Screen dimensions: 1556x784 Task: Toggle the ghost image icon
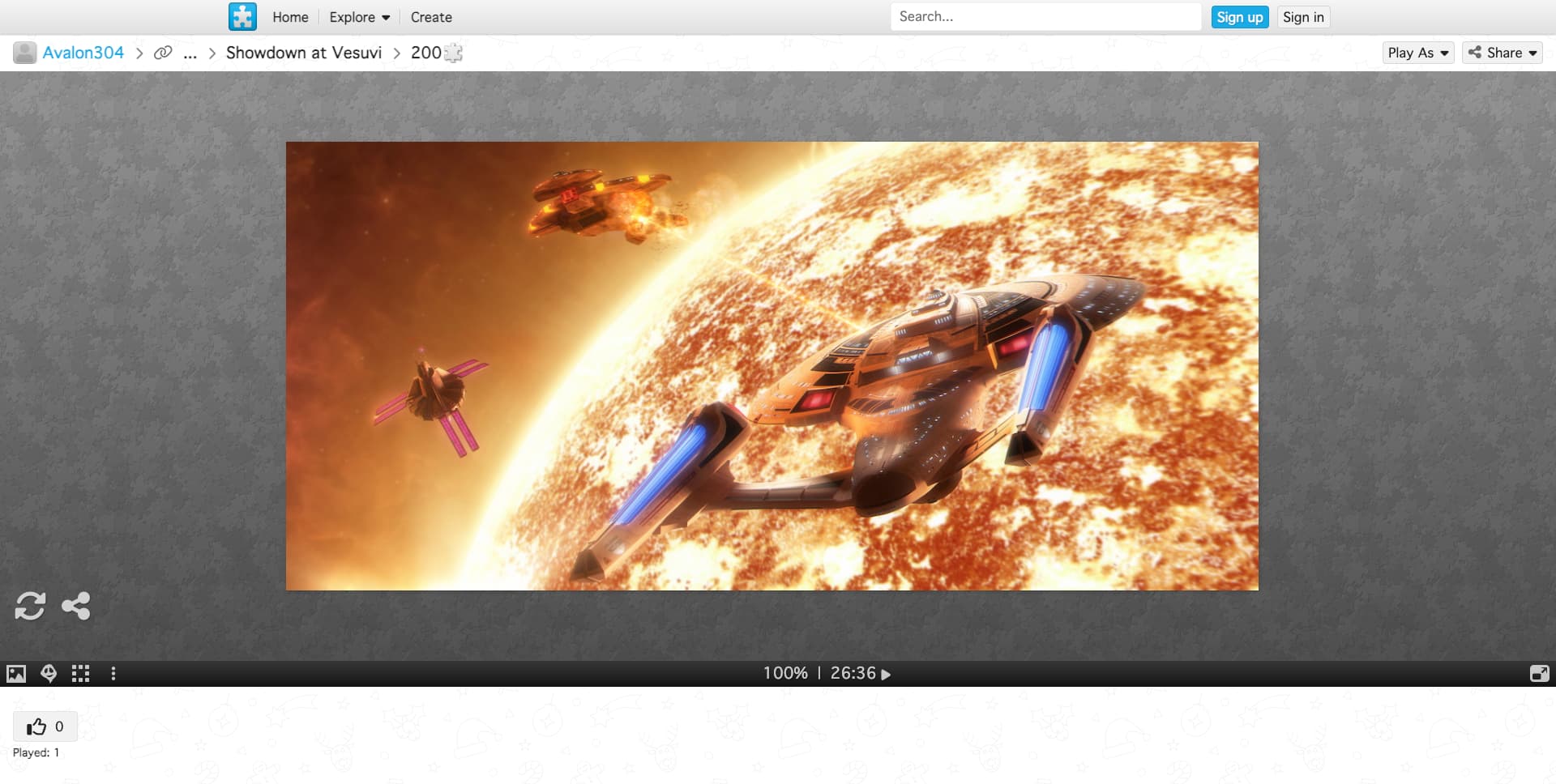tap(49, 674)
